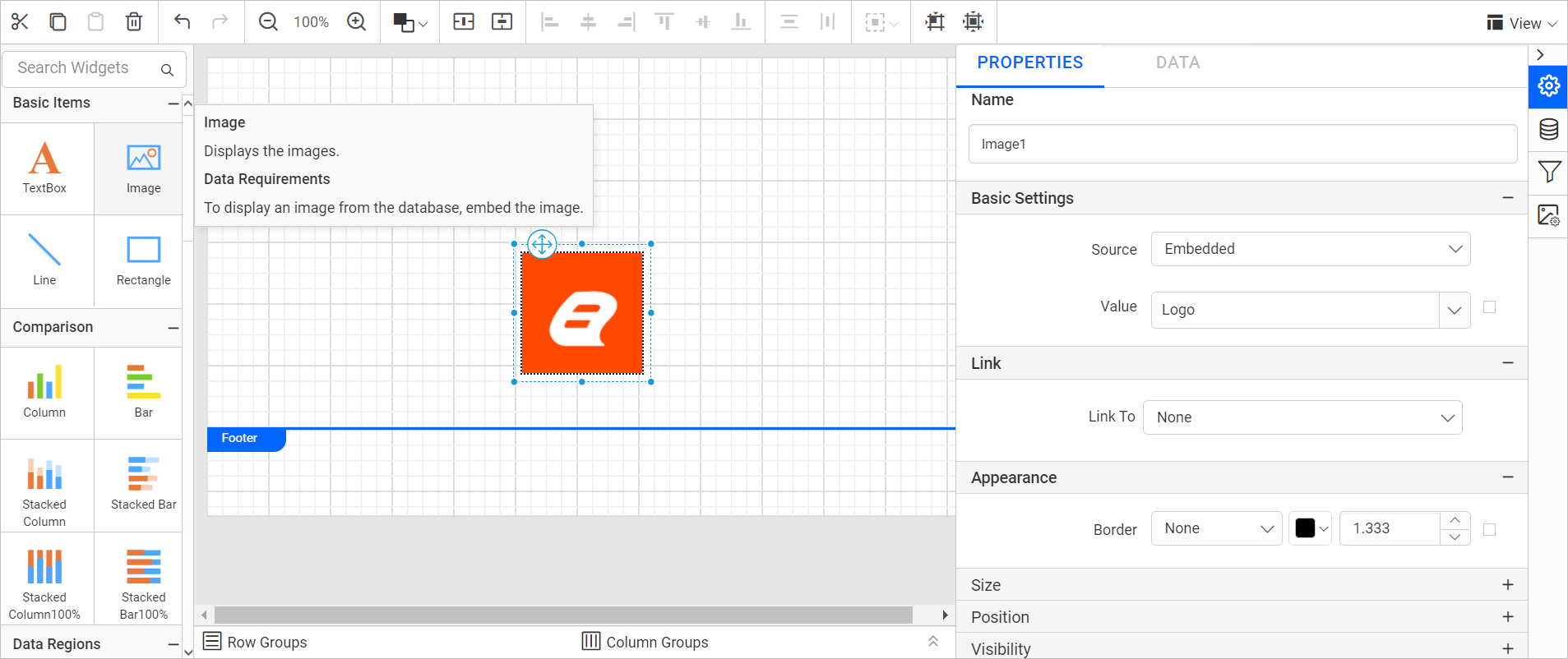The width and height of the screenshot is (1568, 659).
Task: Collapse the properties side panel arrow
Action: (x=1540, y=55)
